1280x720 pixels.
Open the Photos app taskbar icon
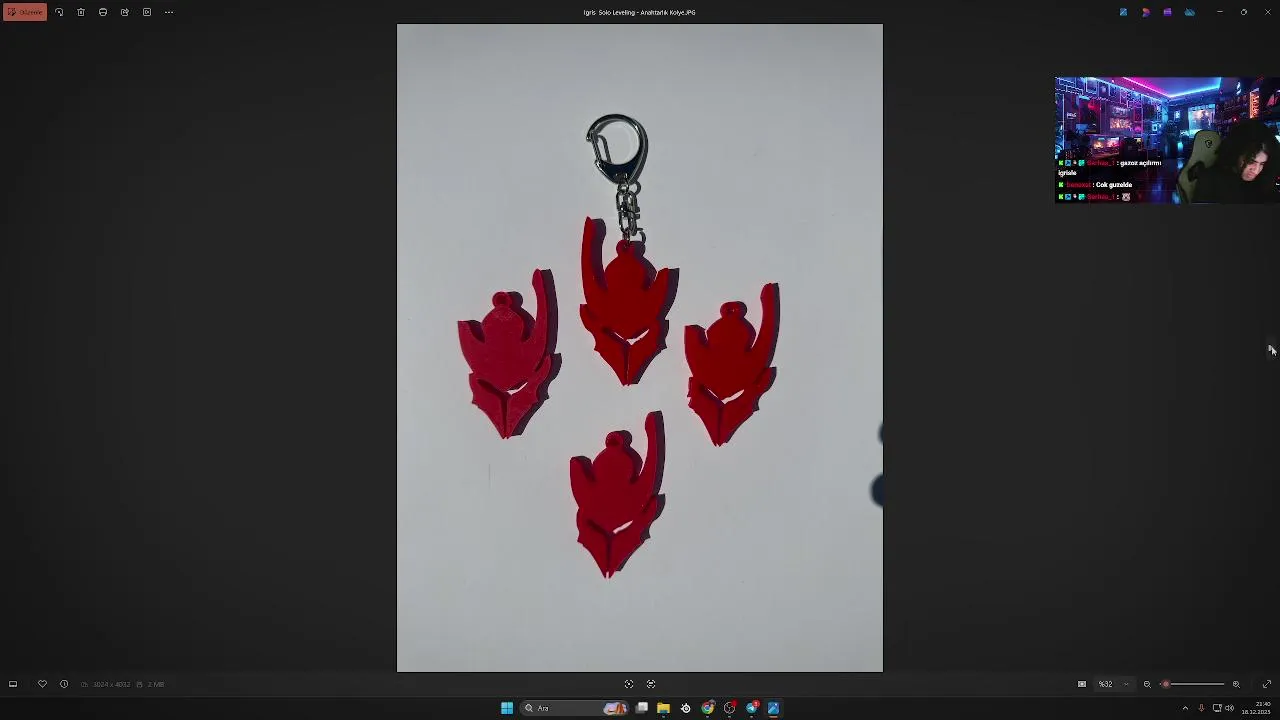coord(773,708)
